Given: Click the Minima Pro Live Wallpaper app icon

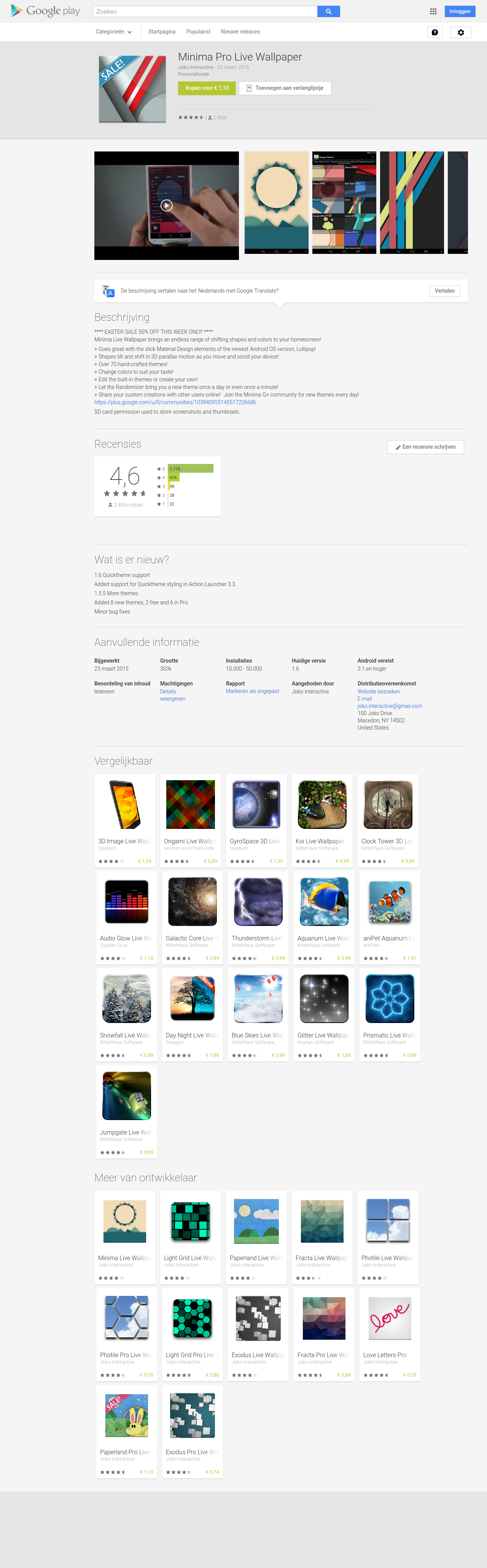Looking at the screenshot, I should tap(133, 89).
